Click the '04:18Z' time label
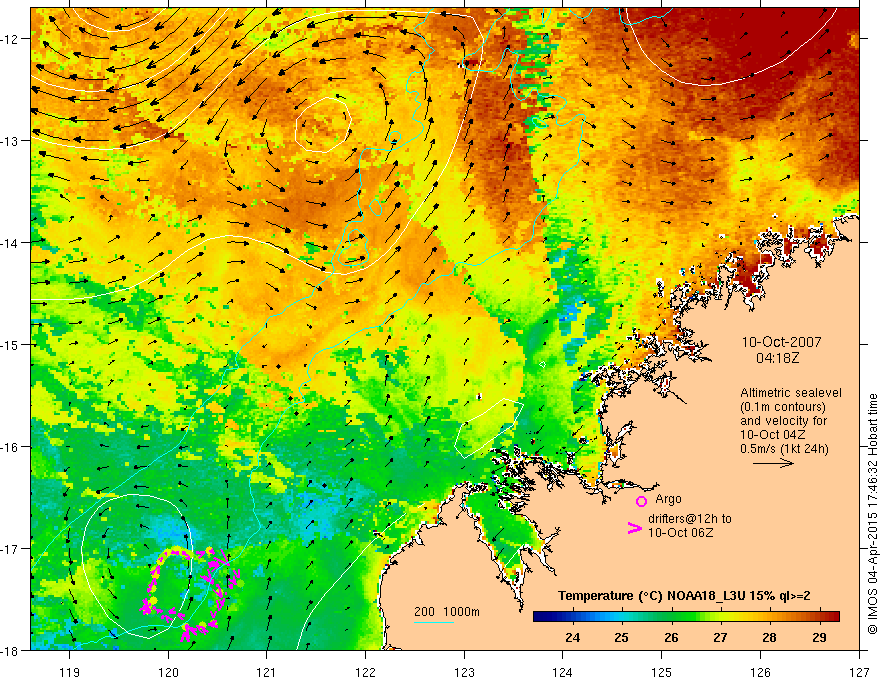This screenshot has width=880, height=680. pos(777,358)
